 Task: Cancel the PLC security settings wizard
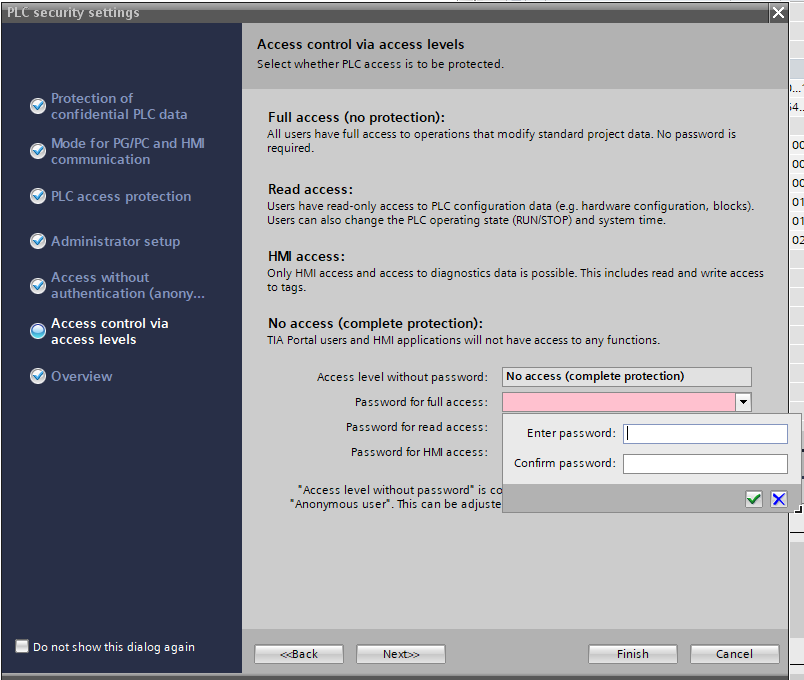[734, 654]
